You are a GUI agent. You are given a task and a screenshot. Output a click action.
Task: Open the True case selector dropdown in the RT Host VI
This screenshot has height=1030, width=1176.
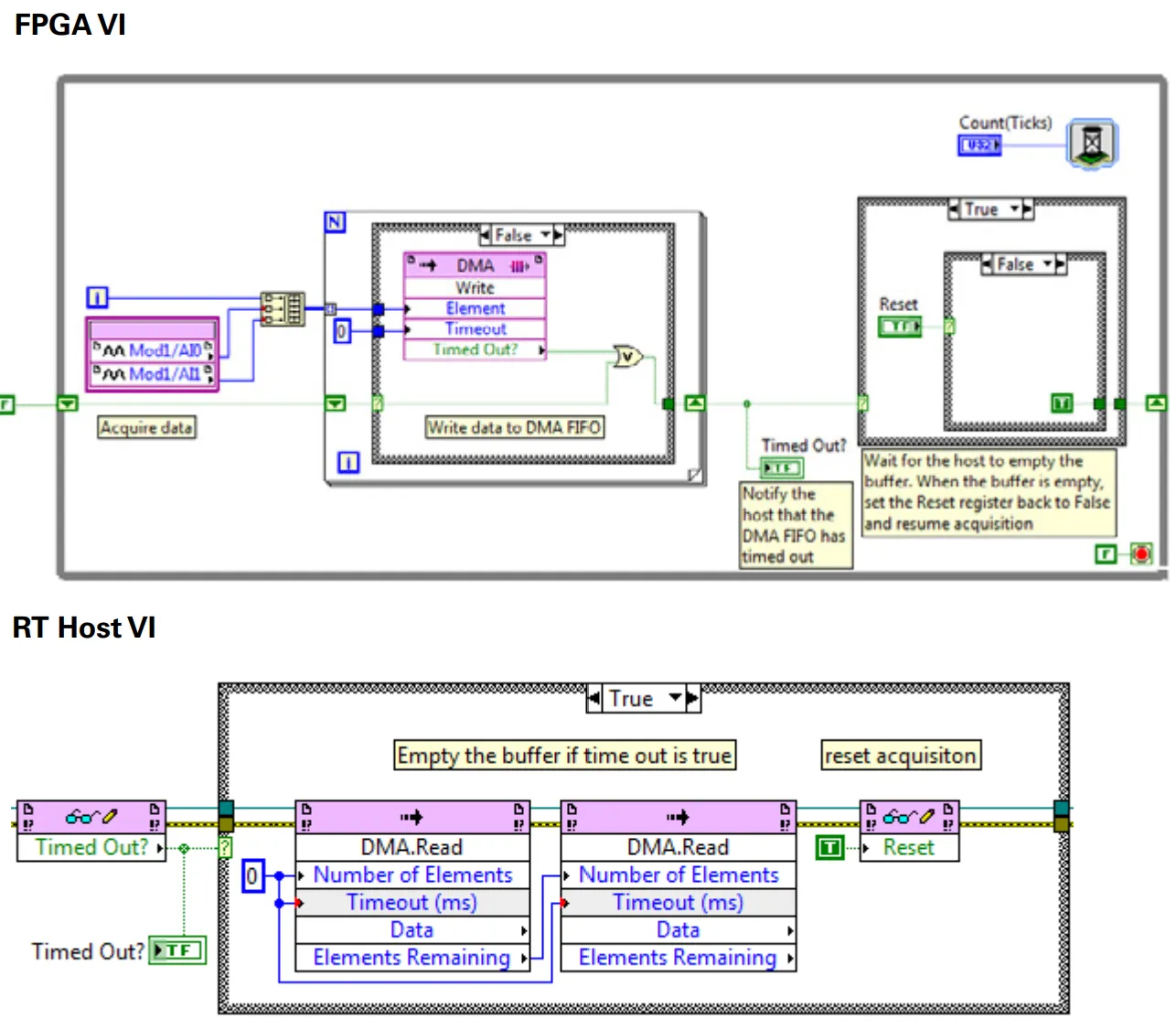pos(676,699)
